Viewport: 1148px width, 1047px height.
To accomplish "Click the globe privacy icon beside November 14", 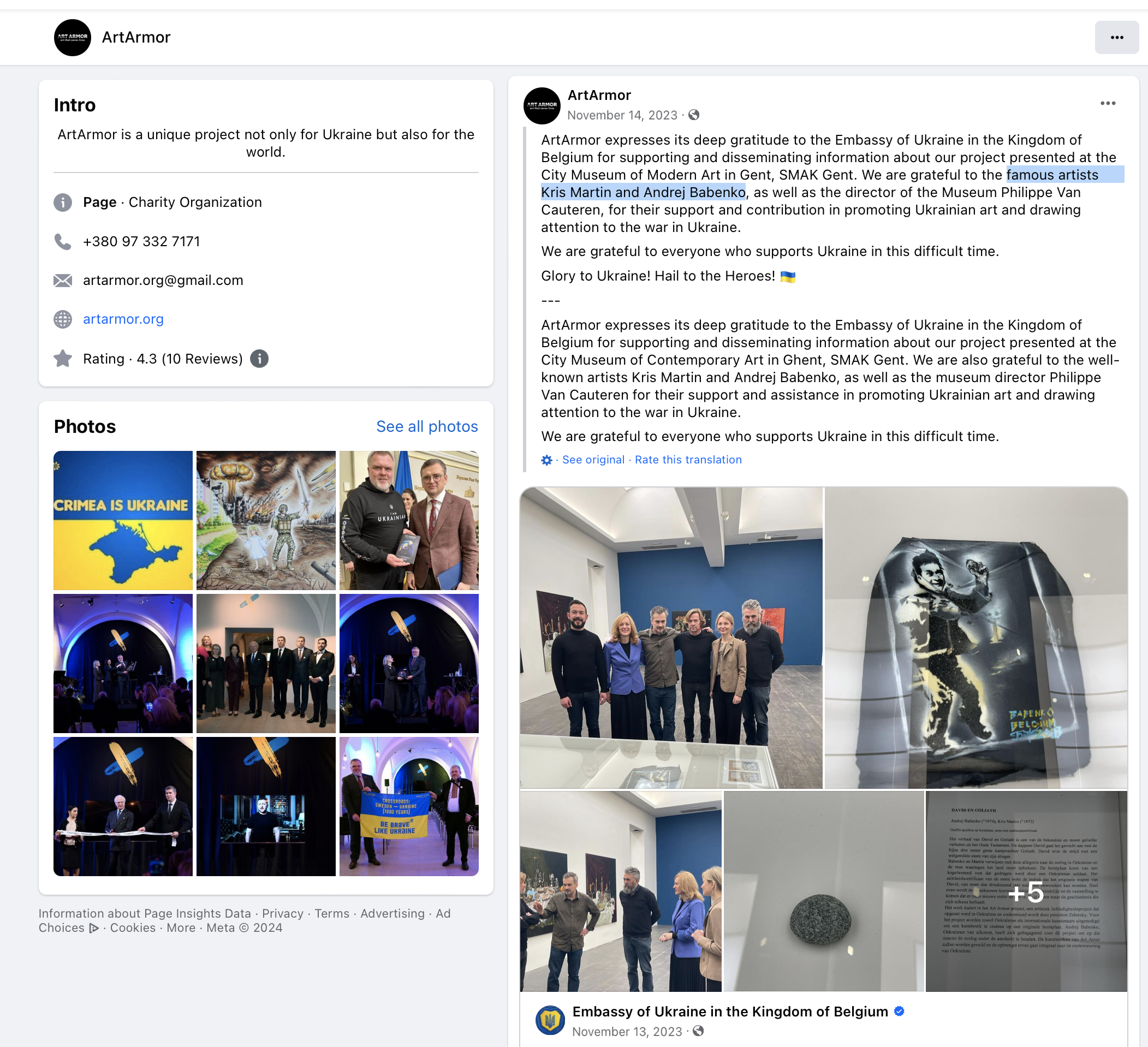I will click(x=694, y=115).
